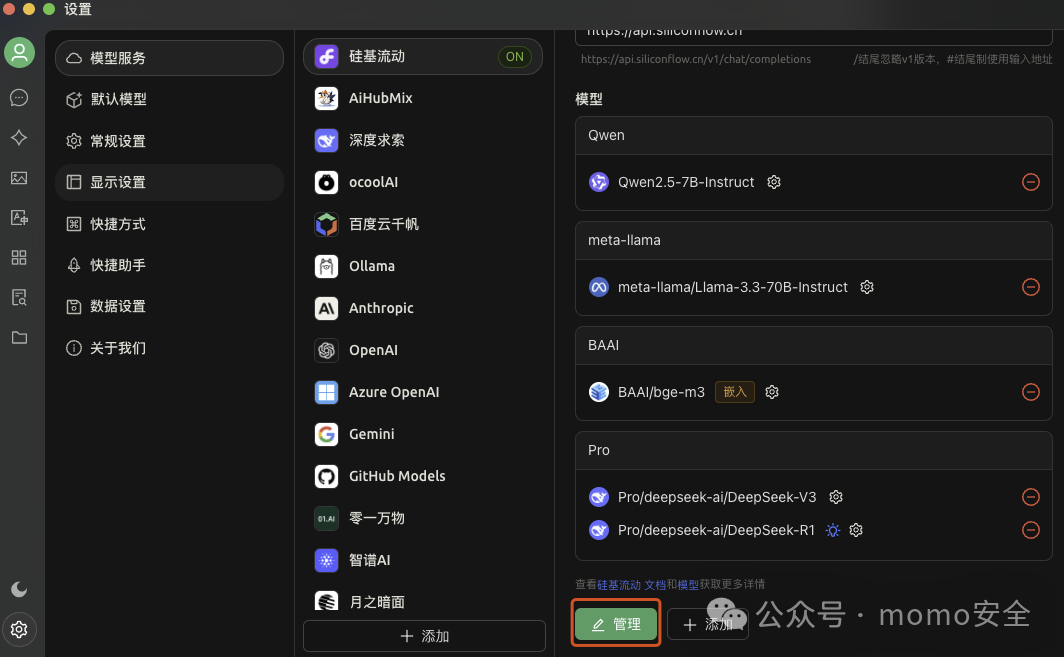This screenshot has height=657, width=1064.
Task: Click 添加 button next to 管理
Action: pyautogui.click(x=708, y=624)
